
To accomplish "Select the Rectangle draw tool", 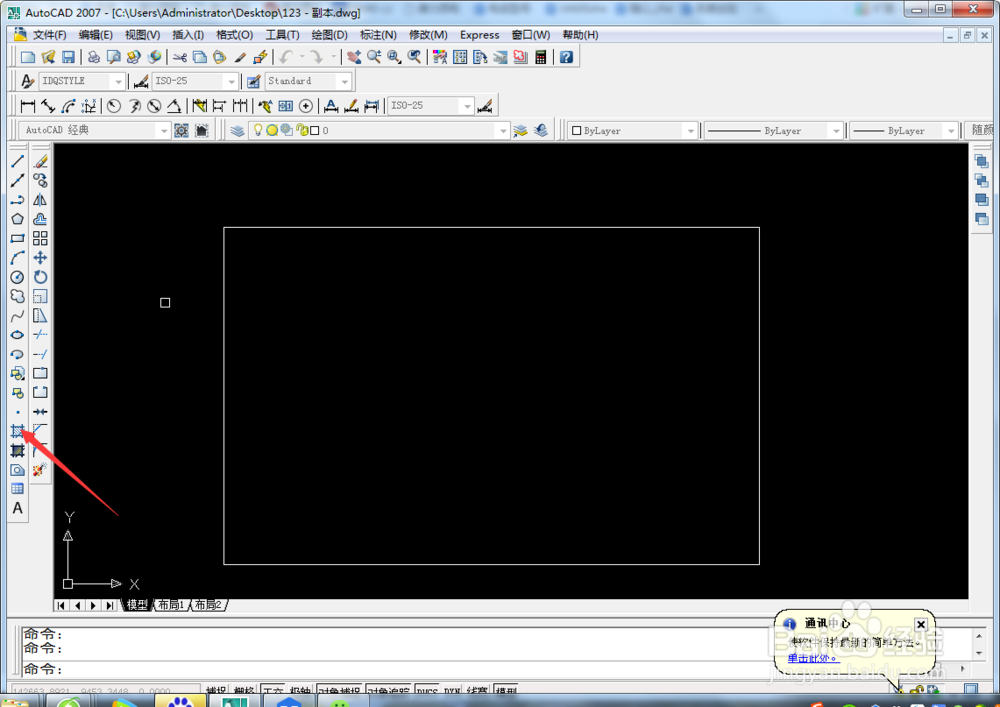I will pos(17,238).
